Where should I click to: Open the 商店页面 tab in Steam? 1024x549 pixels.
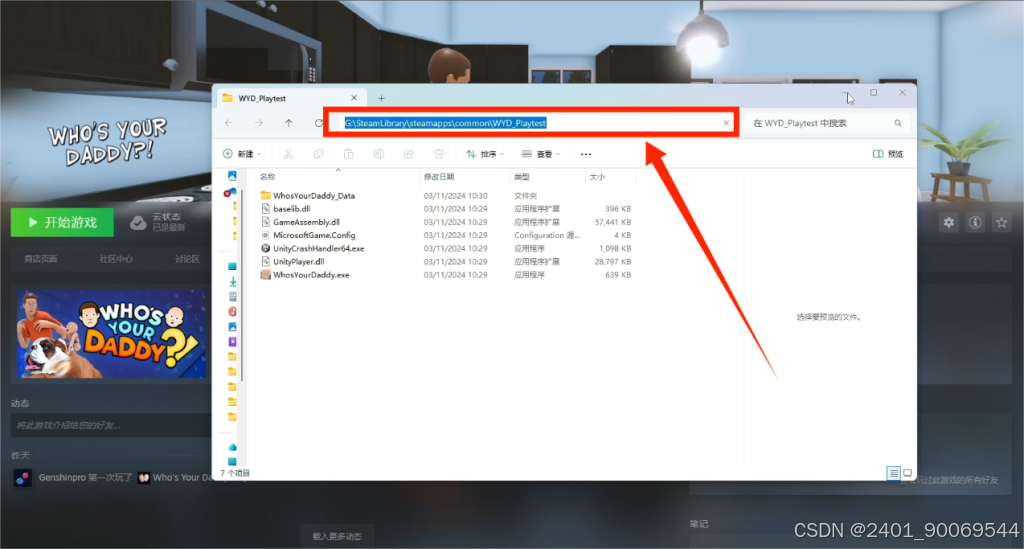click(40, 259)
